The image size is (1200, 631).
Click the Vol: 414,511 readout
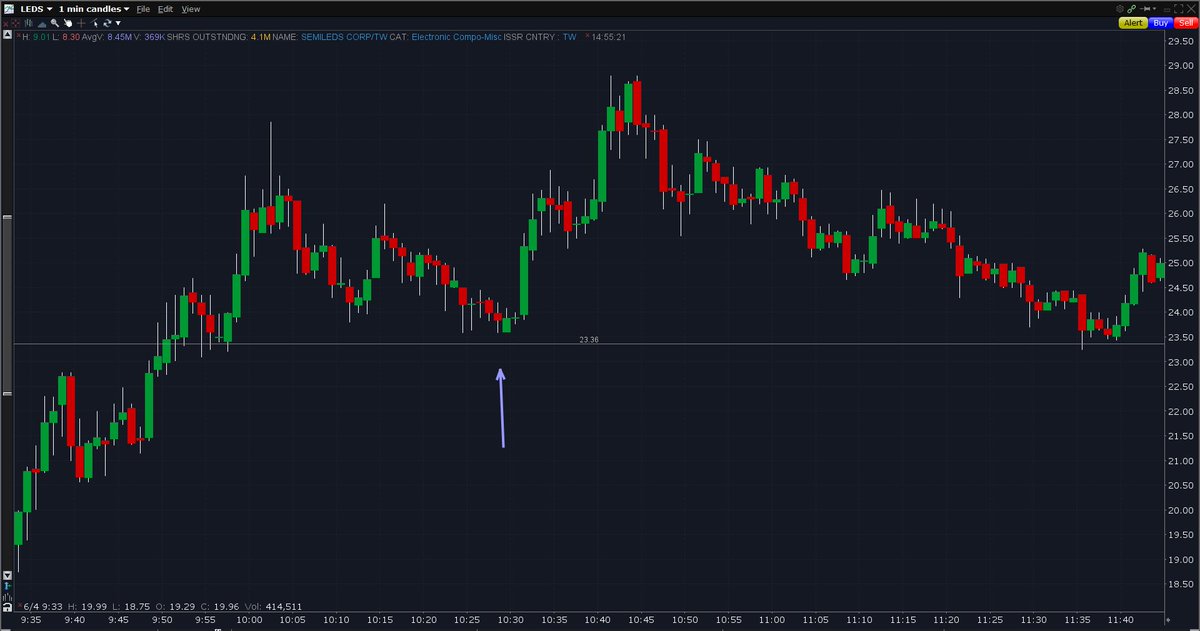(x=273, y=606)
